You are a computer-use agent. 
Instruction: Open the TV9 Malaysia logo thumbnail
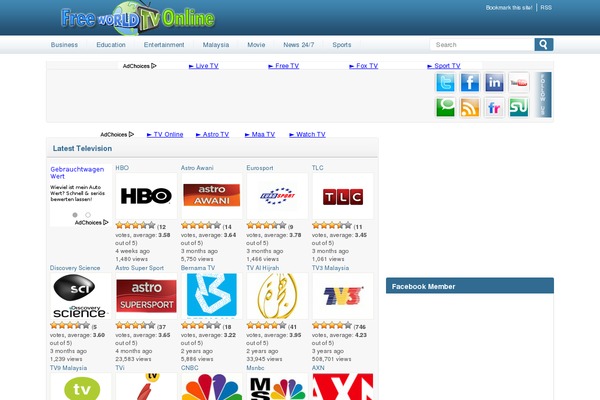click(80, 387)
